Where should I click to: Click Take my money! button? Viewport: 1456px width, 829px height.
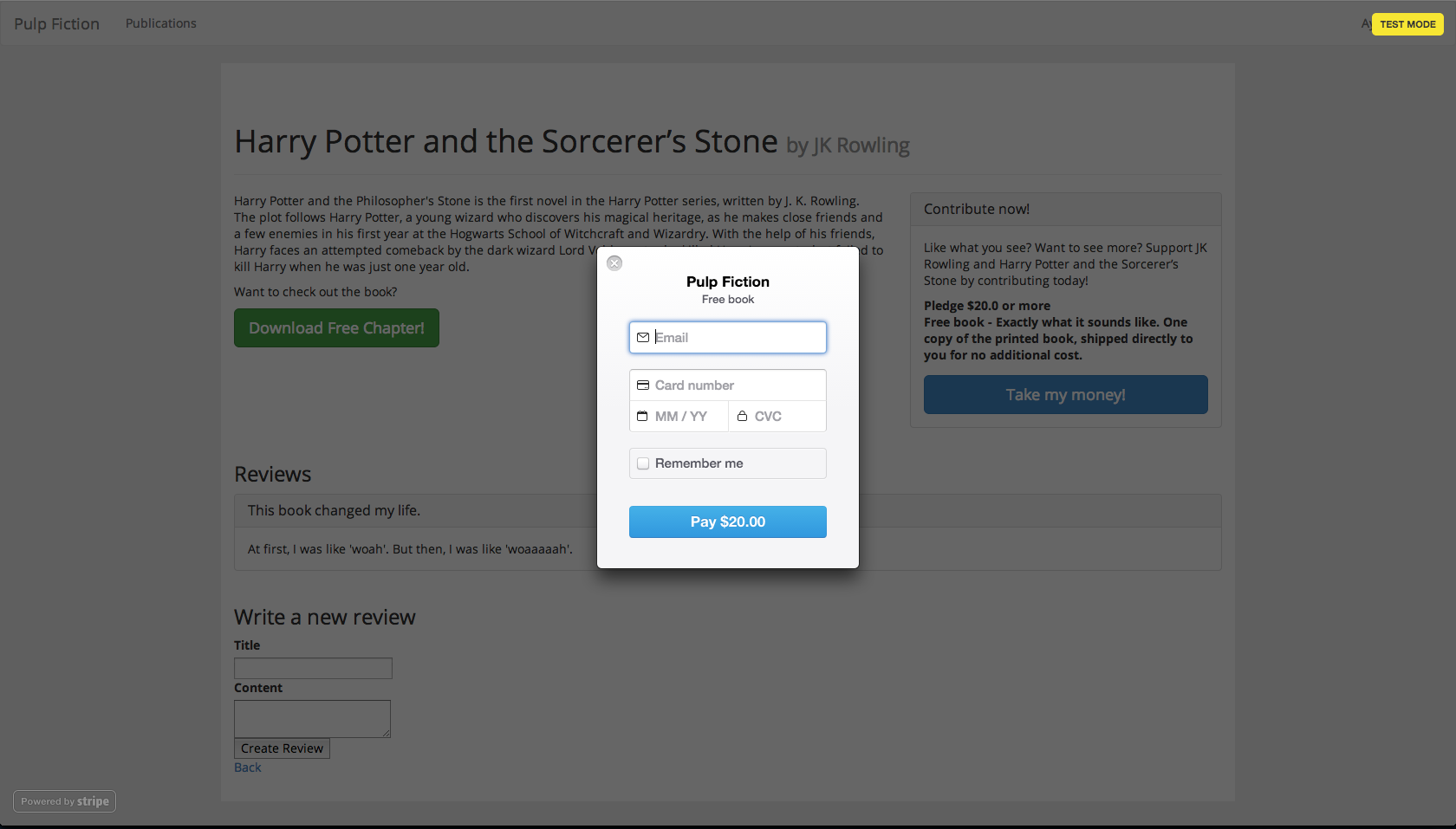click(x=1066, y=395)
